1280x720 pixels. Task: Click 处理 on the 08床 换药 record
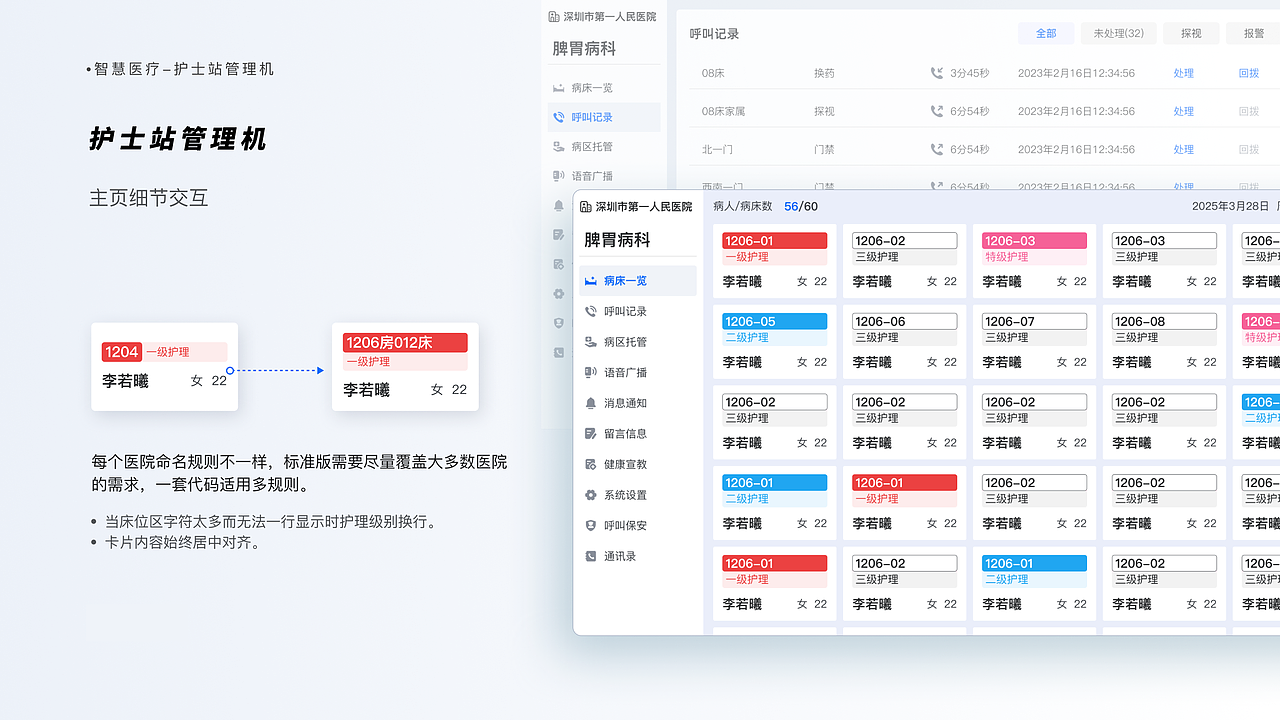pos(1183,73)
